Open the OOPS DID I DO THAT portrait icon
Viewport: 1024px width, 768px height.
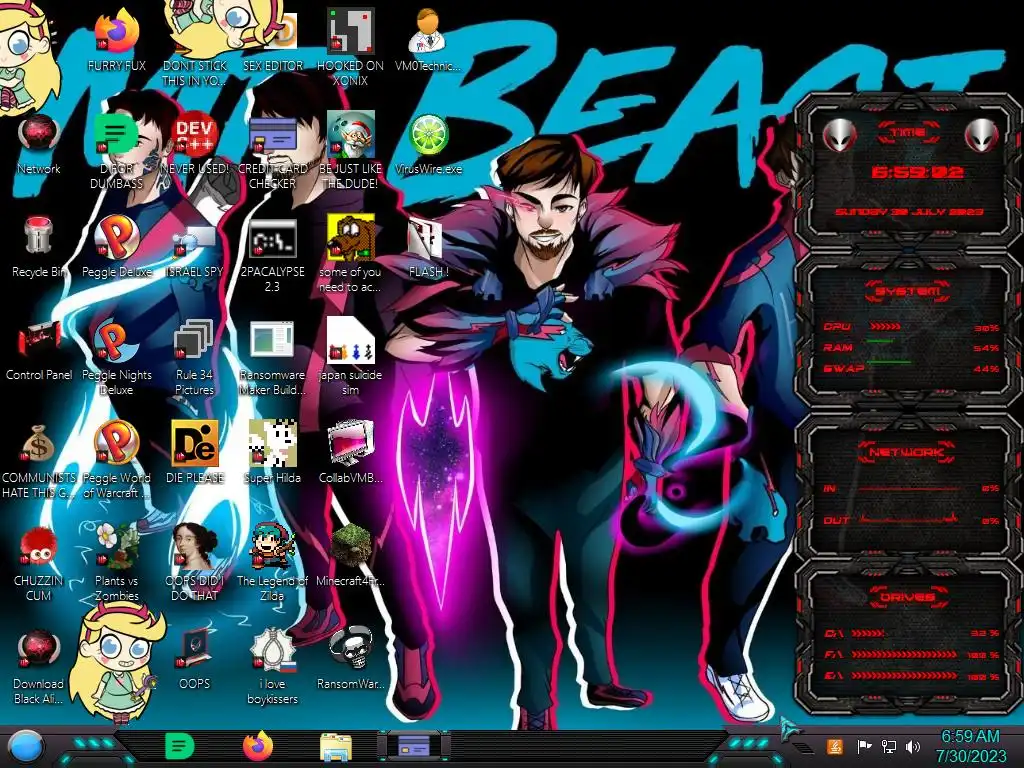194,545
